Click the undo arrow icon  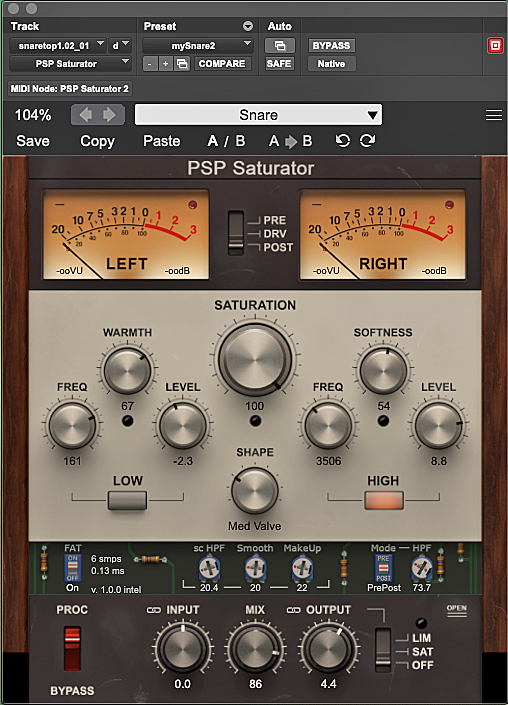point(343,141)
